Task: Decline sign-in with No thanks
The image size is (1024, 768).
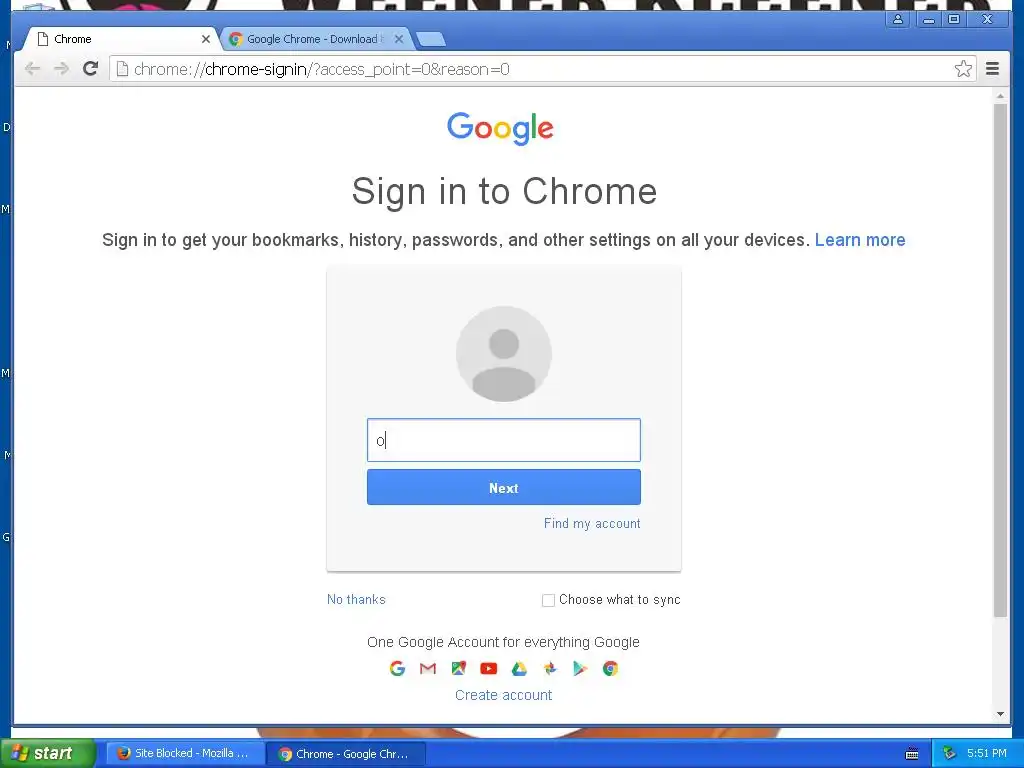Action: pyautogui.click(x=356, y=600)
